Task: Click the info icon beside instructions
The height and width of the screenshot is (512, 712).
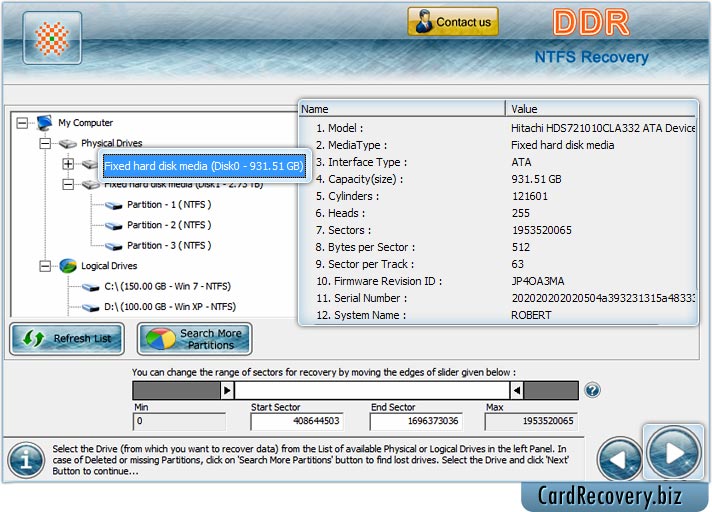Action: (26, 460)
